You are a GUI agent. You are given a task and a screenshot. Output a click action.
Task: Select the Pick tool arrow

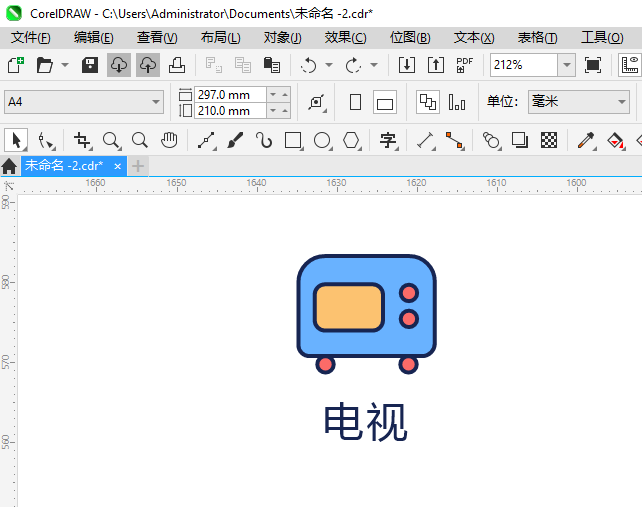point(16,140)
